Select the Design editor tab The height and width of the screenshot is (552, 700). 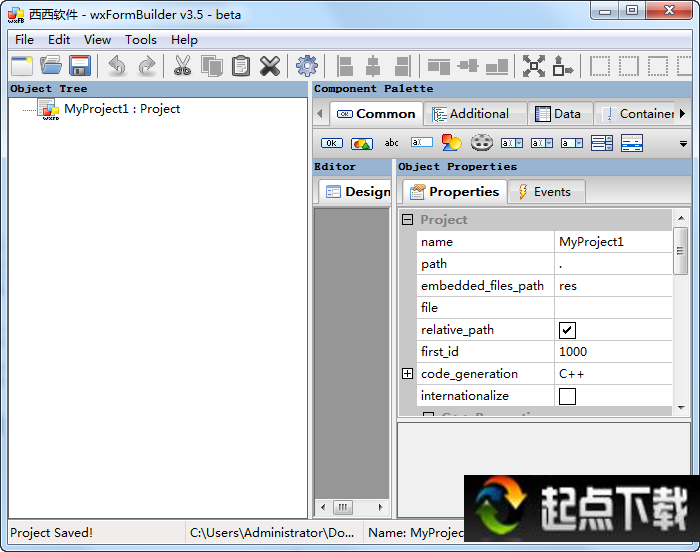coord(356,192)
